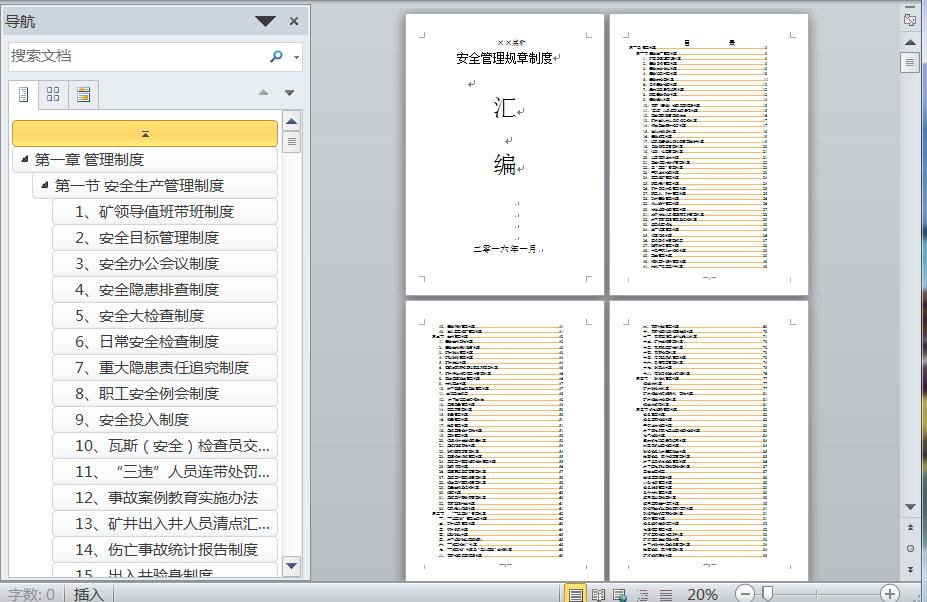Click the search document input field
The height and width of the screenshot is (602, 927).
point(137,56)
